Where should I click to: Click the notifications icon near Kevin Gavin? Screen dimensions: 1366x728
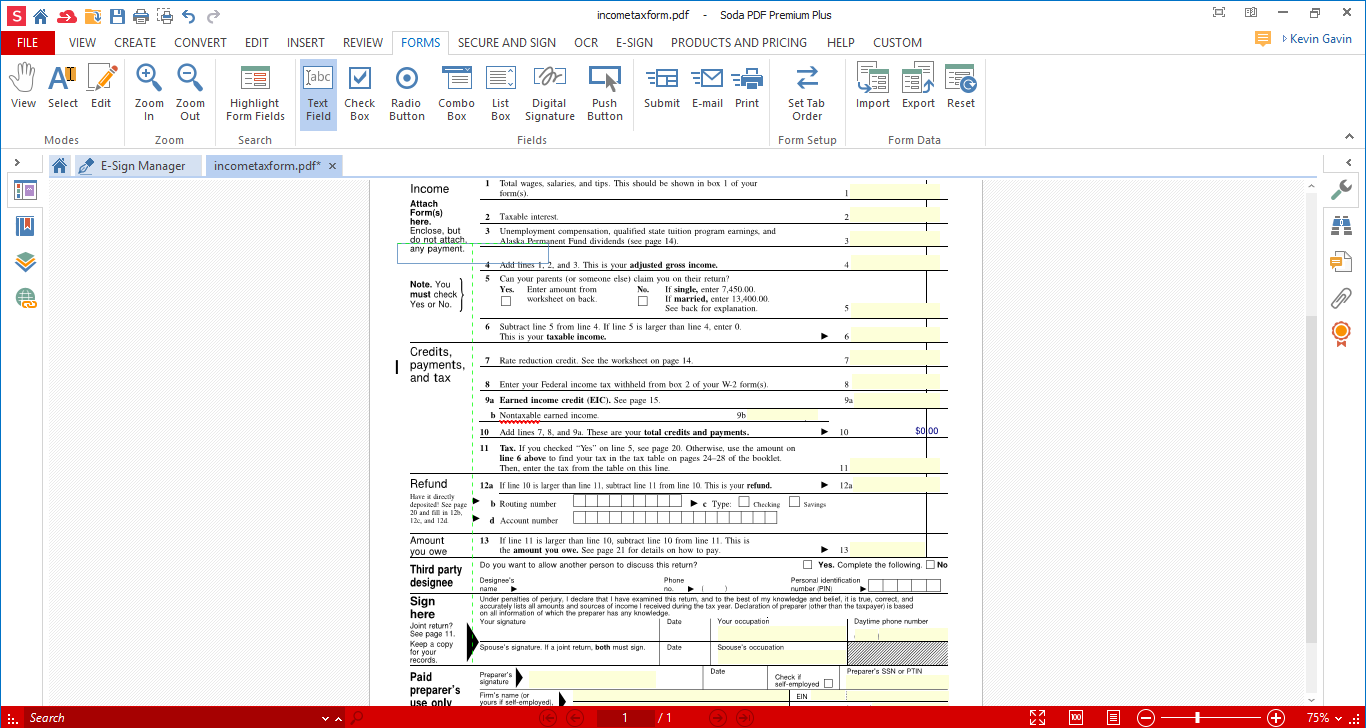pos(1263,39)
